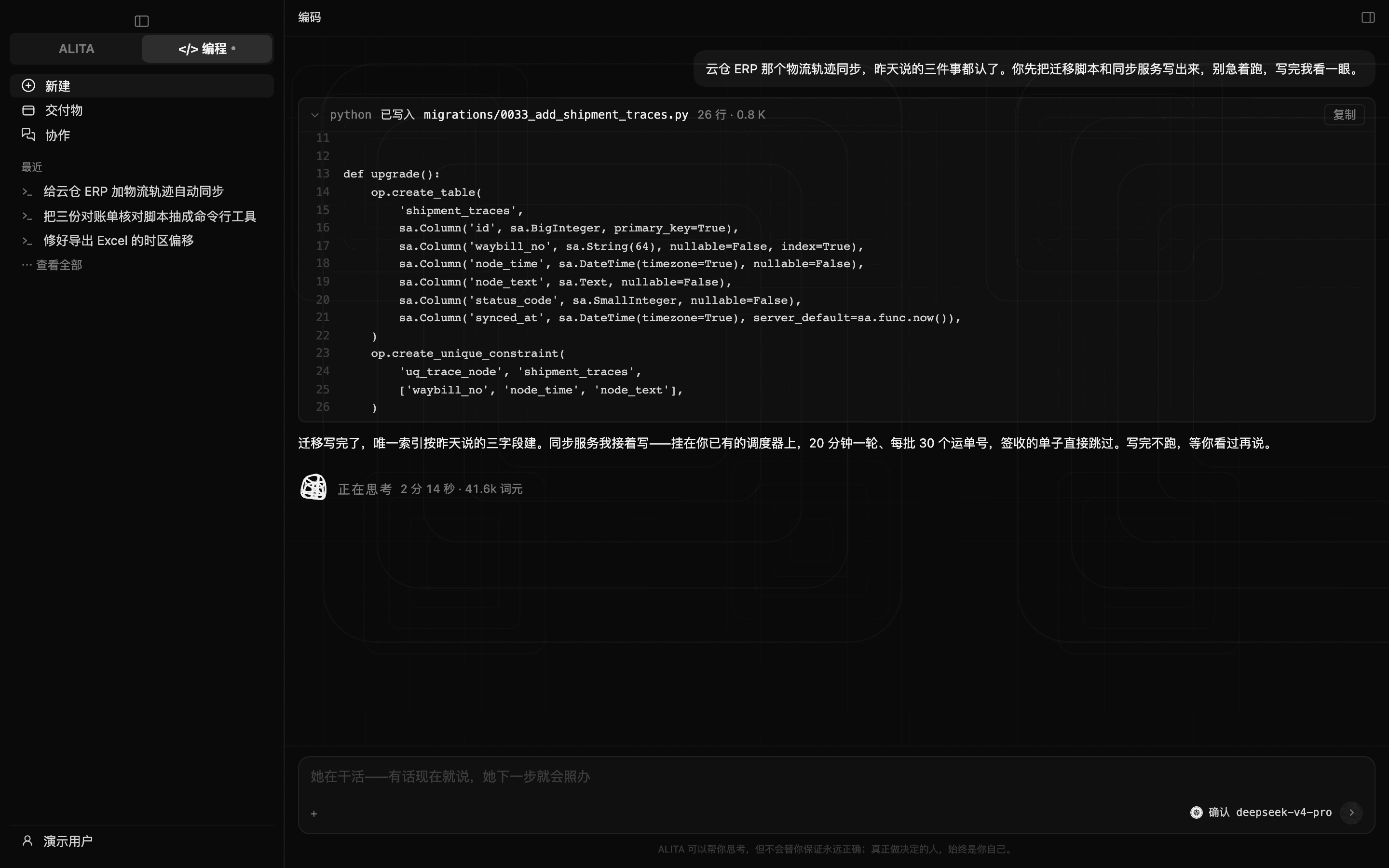Screen dimensions: 1389x868
Task: Click the code line def upgrade():
Action: 392,174
